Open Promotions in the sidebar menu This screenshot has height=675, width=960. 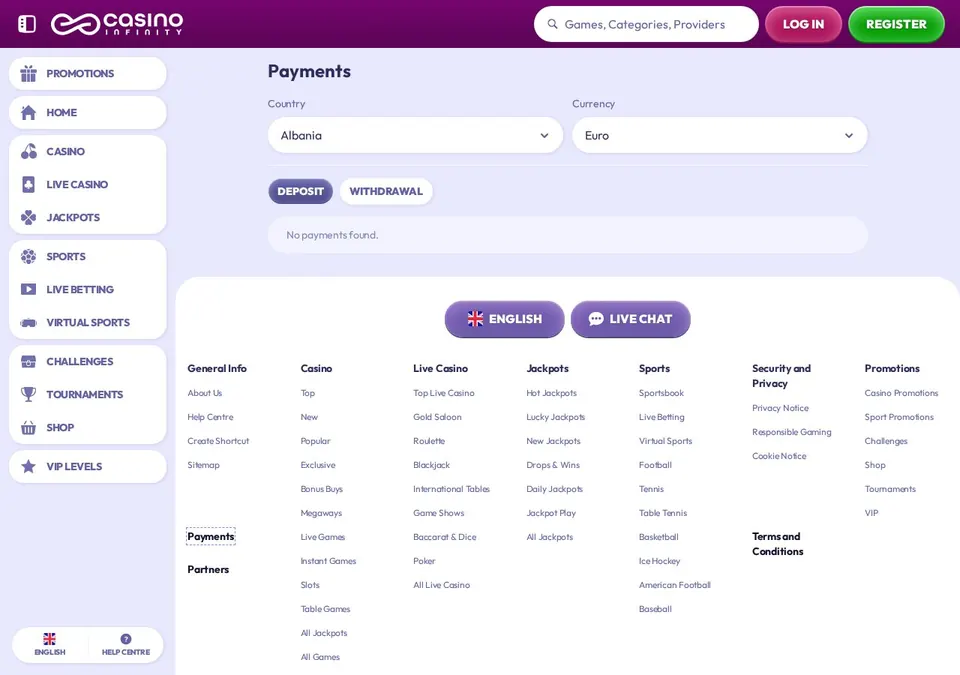point(88,74)
